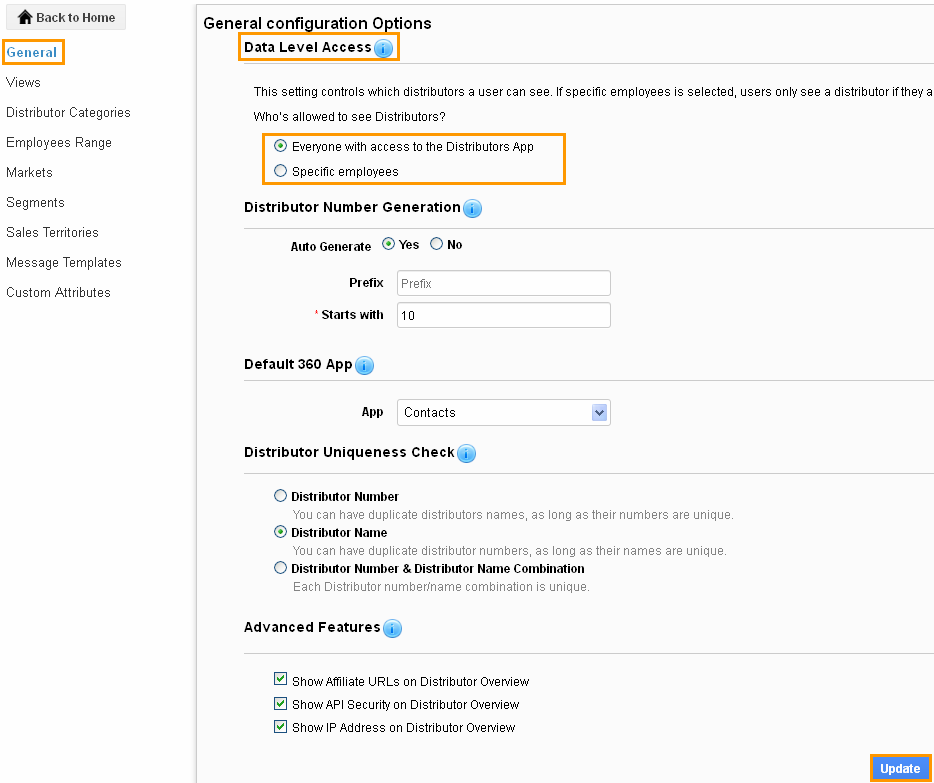Click the home icon in Back to Home
Viewport: 934px width, 783px height.
point(25,17)
